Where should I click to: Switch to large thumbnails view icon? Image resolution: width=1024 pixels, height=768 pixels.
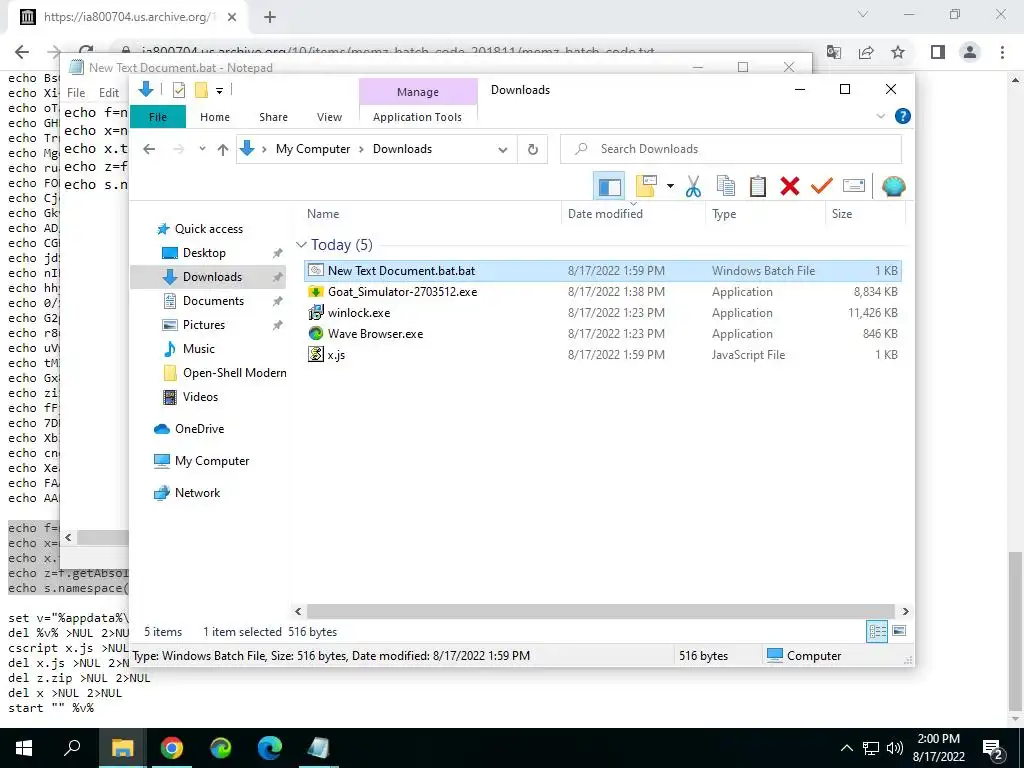899,631
